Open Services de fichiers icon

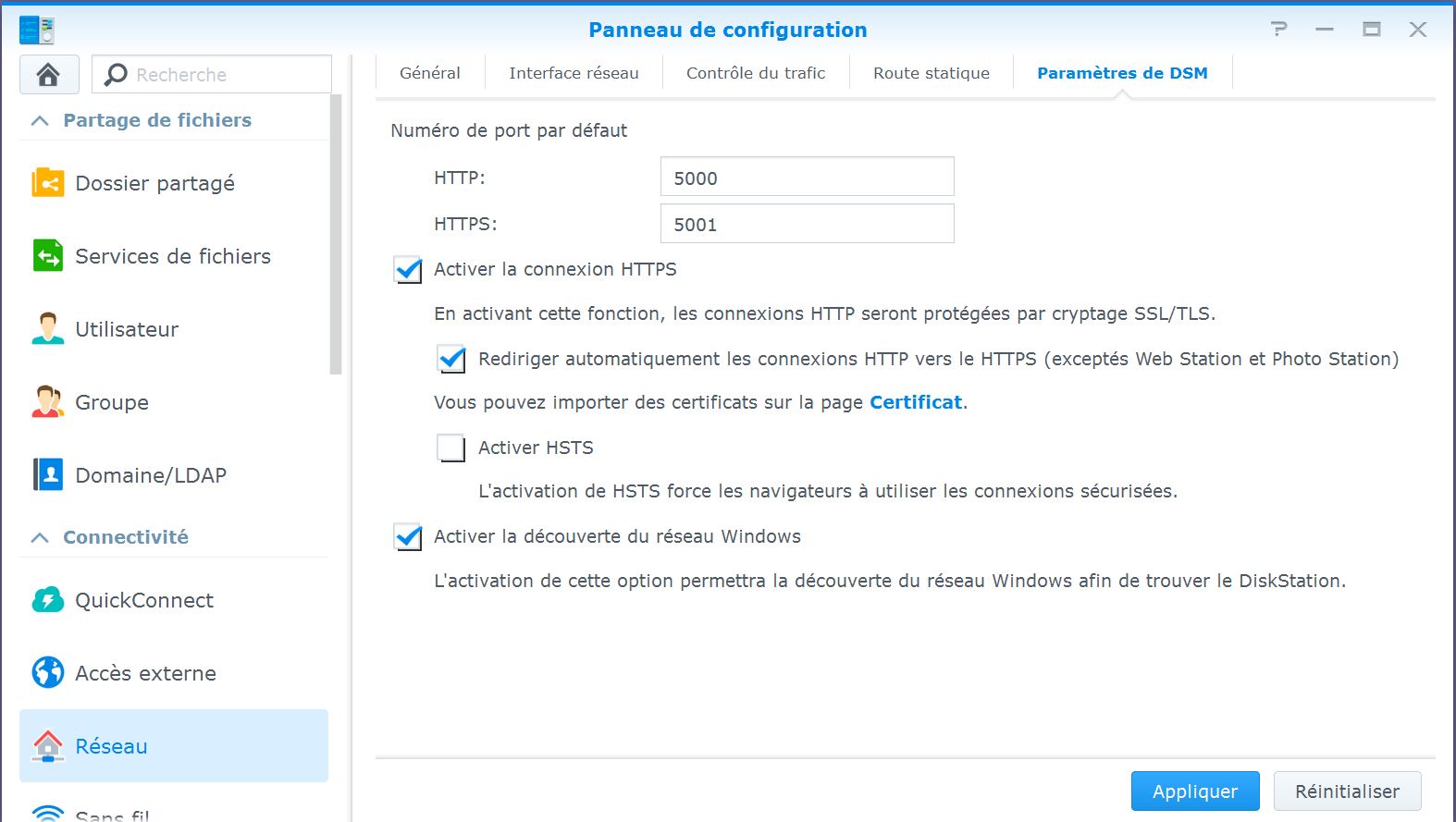point(48,256)
